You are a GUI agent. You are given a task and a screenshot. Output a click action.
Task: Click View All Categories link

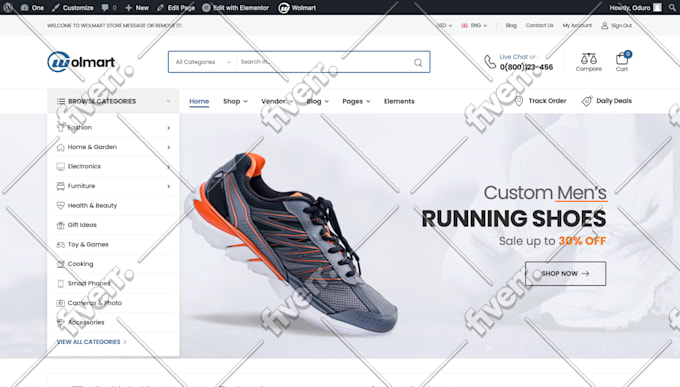coord(92,342)
